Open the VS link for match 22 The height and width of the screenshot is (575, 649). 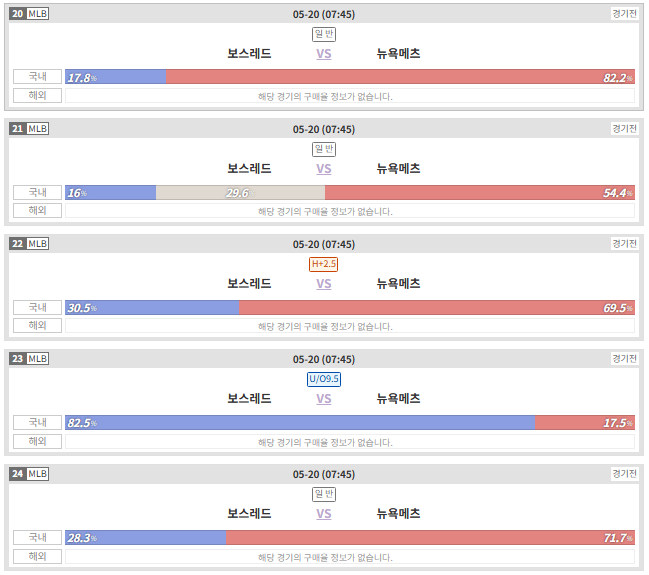point(324,284)
